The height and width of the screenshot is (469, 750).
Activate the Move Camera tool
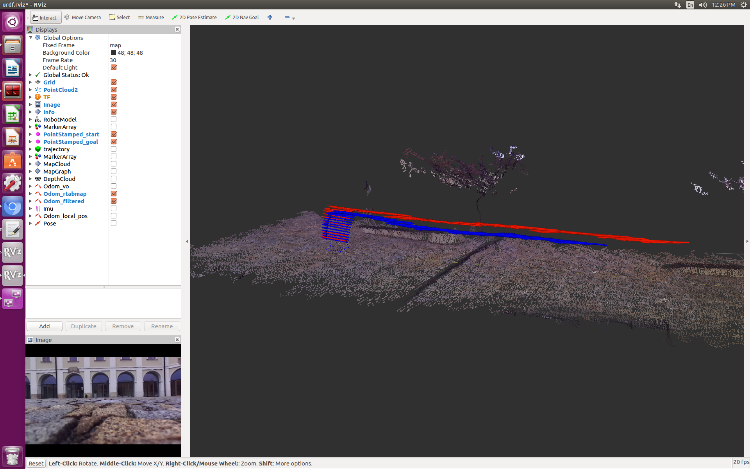(79, 17)
